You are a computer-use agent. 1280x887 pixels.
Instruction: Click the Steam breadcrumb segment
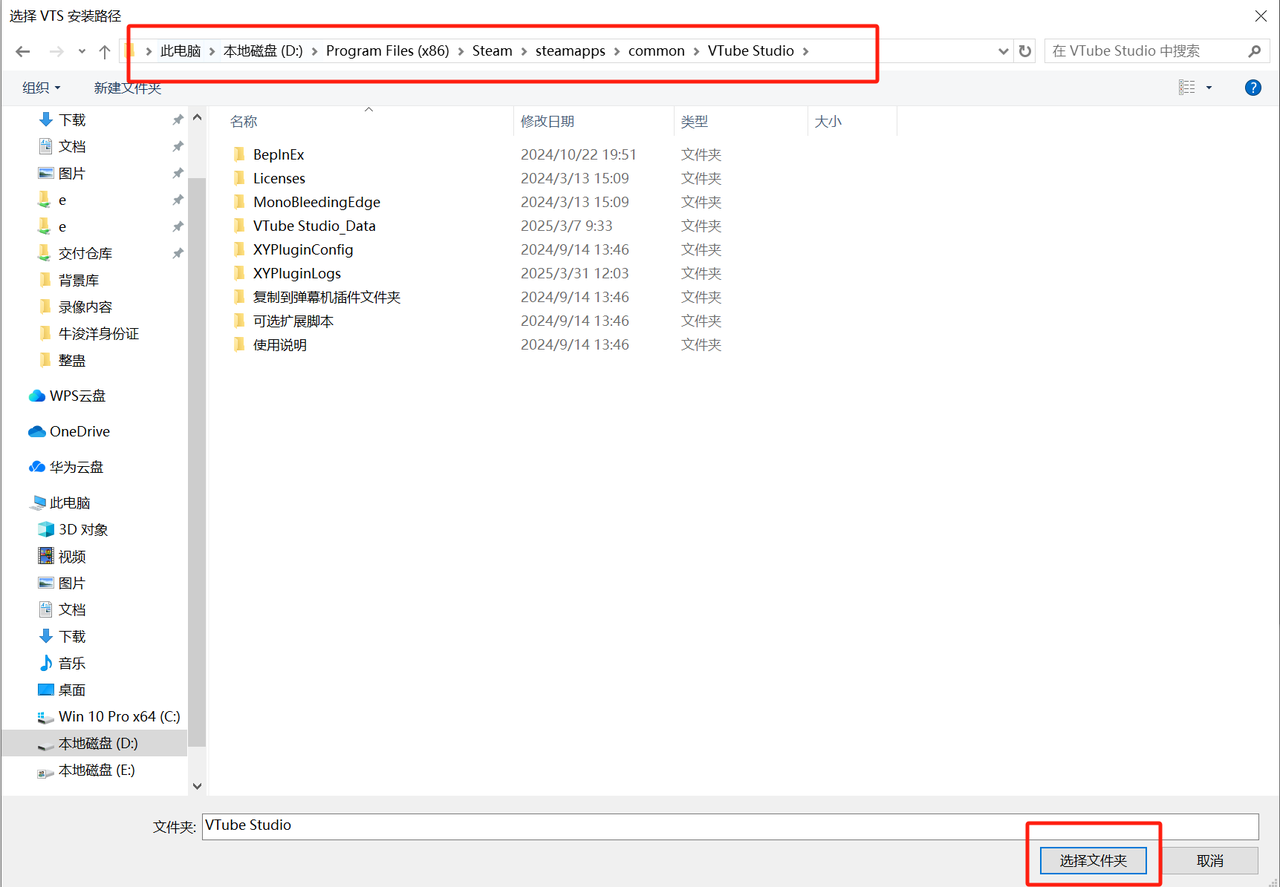[492, 51]
